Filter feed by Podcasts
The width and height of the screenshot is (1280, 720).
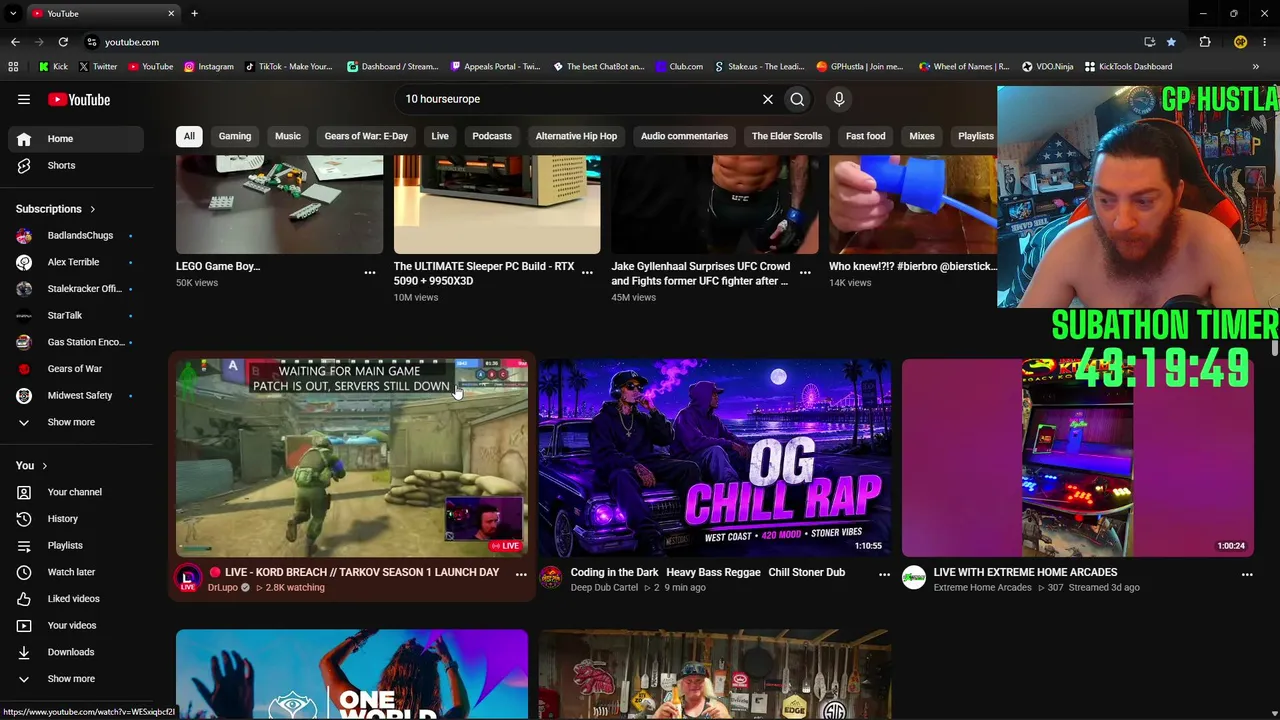[x=492, y=136]
